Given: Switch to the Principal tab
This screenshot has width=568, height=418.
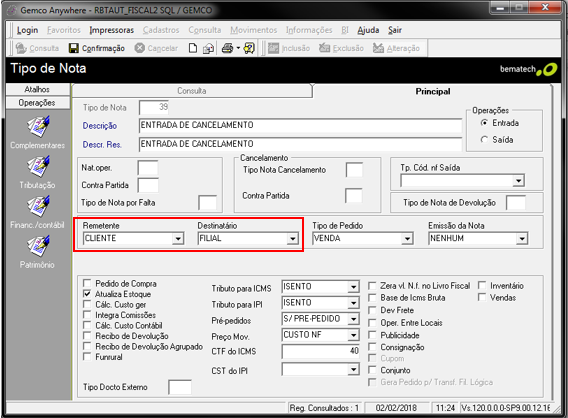Looking at the screenshot, I should pyautogui.click(x=433, y=91).
